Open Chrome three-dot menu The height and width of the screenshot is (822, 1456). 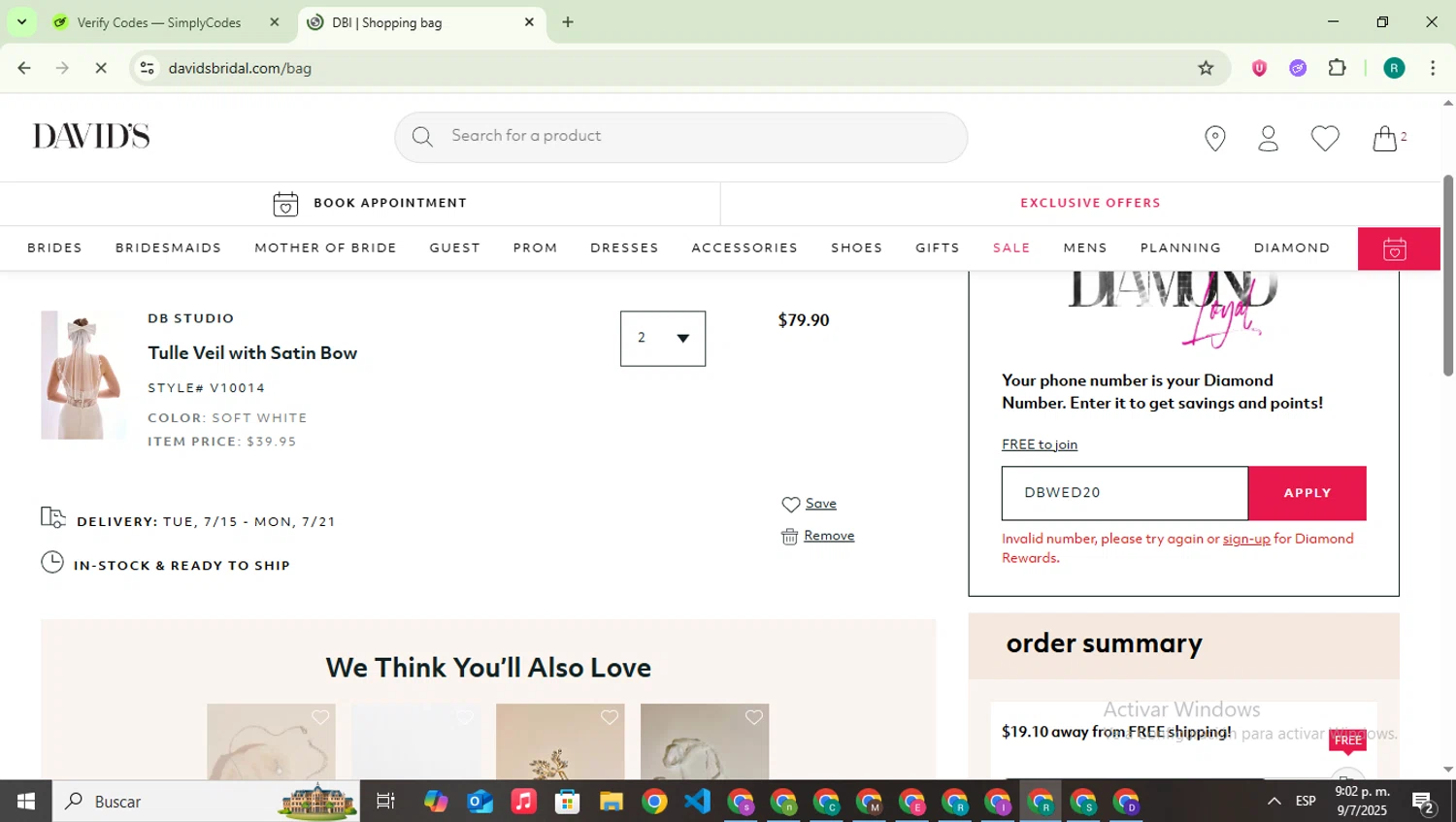pos(1433,68)
